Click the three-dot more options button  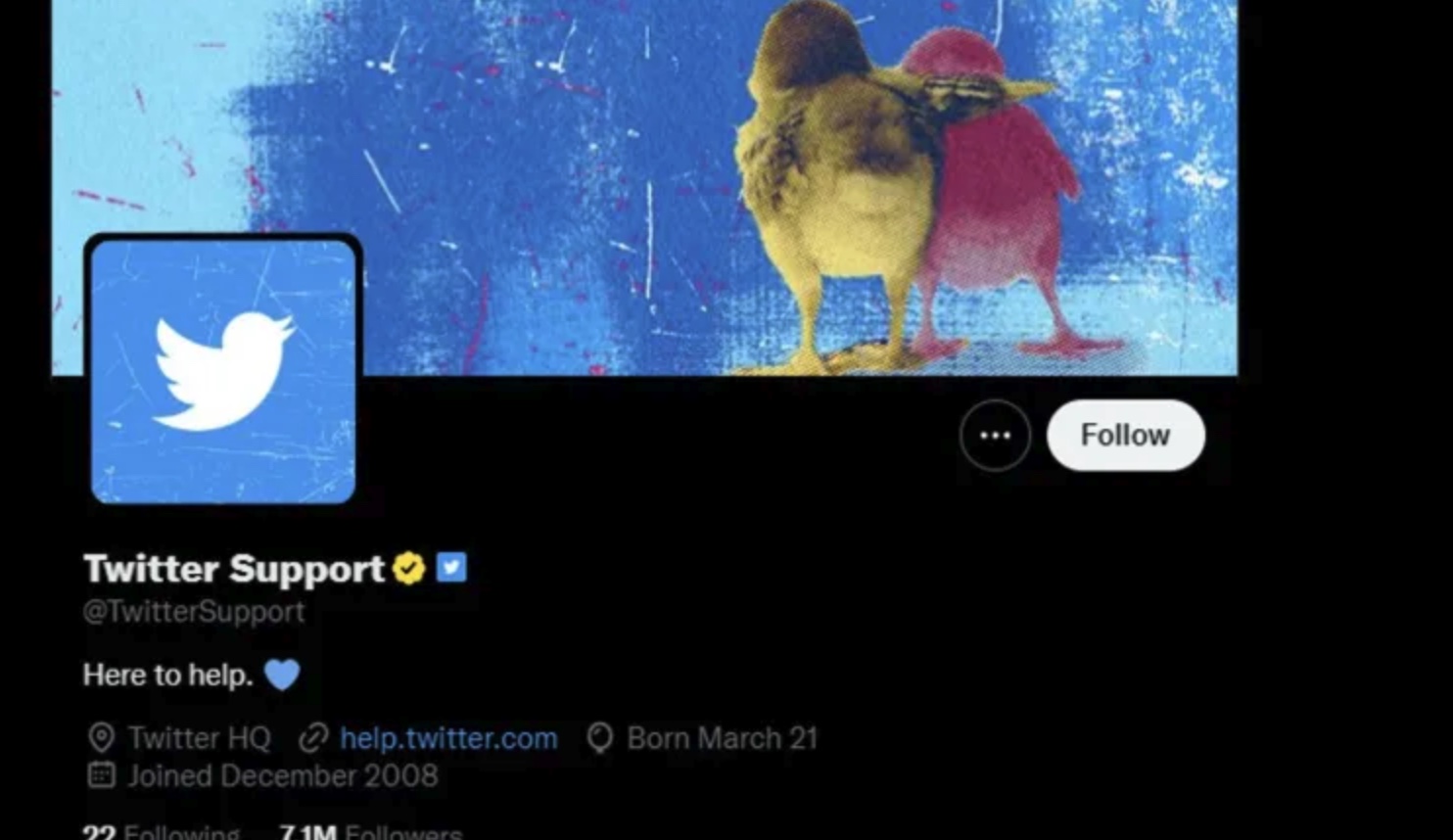[x=995, y=436]
